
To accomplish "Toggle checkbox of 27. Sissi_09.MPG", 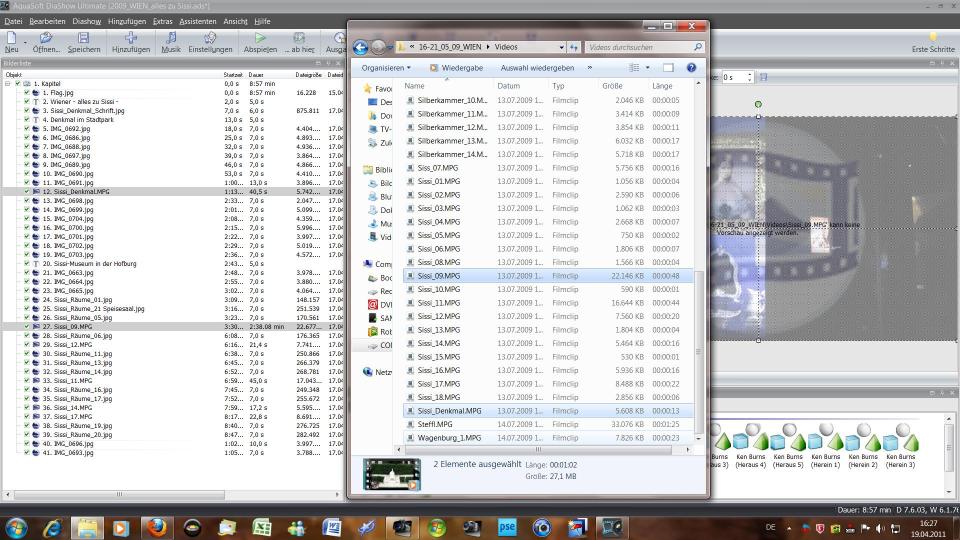I will (27, 326).
